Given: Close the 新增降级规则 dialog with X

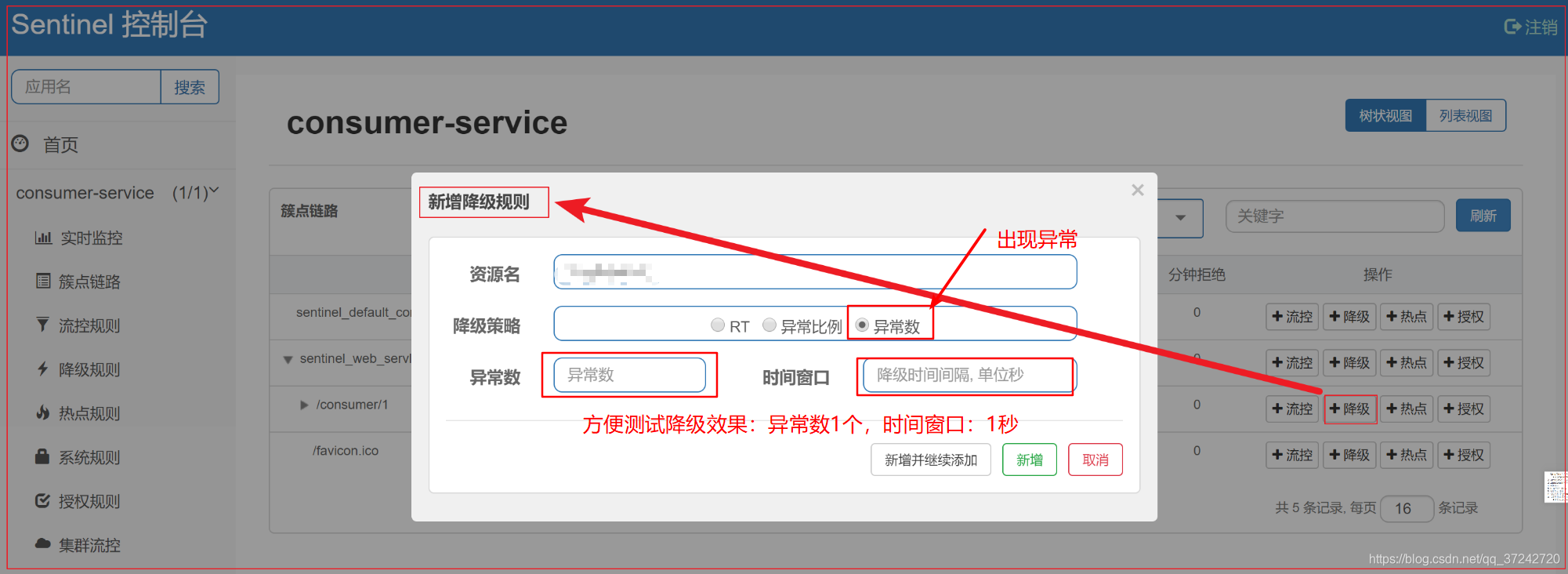Looking at the screenshot, I should coord(1138,190).
